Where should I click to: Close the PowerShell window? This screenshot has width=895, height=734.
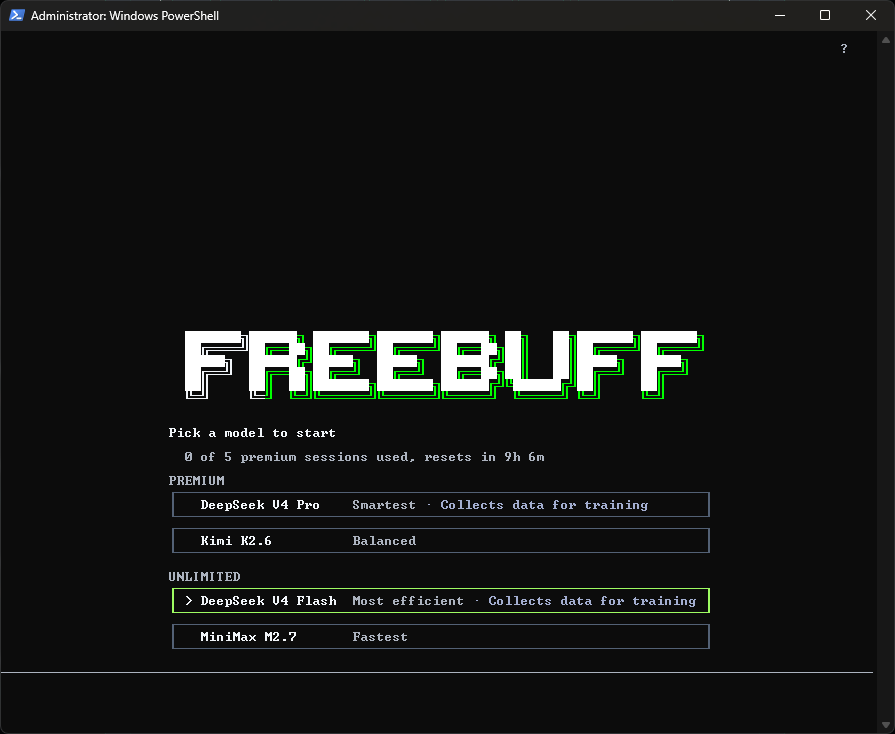point(870,15)
